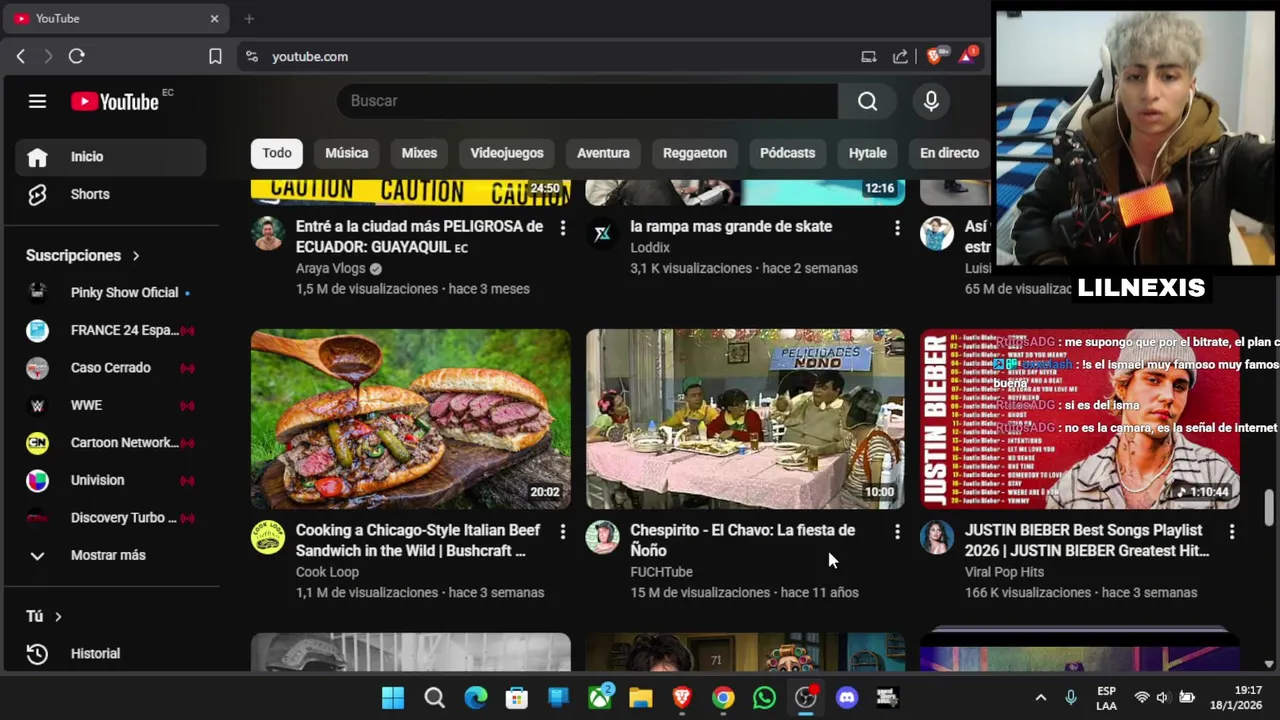Screen dimensions: 1280x720
Task: Open OBS Studio from the taskbar
Action: (806, 698)
